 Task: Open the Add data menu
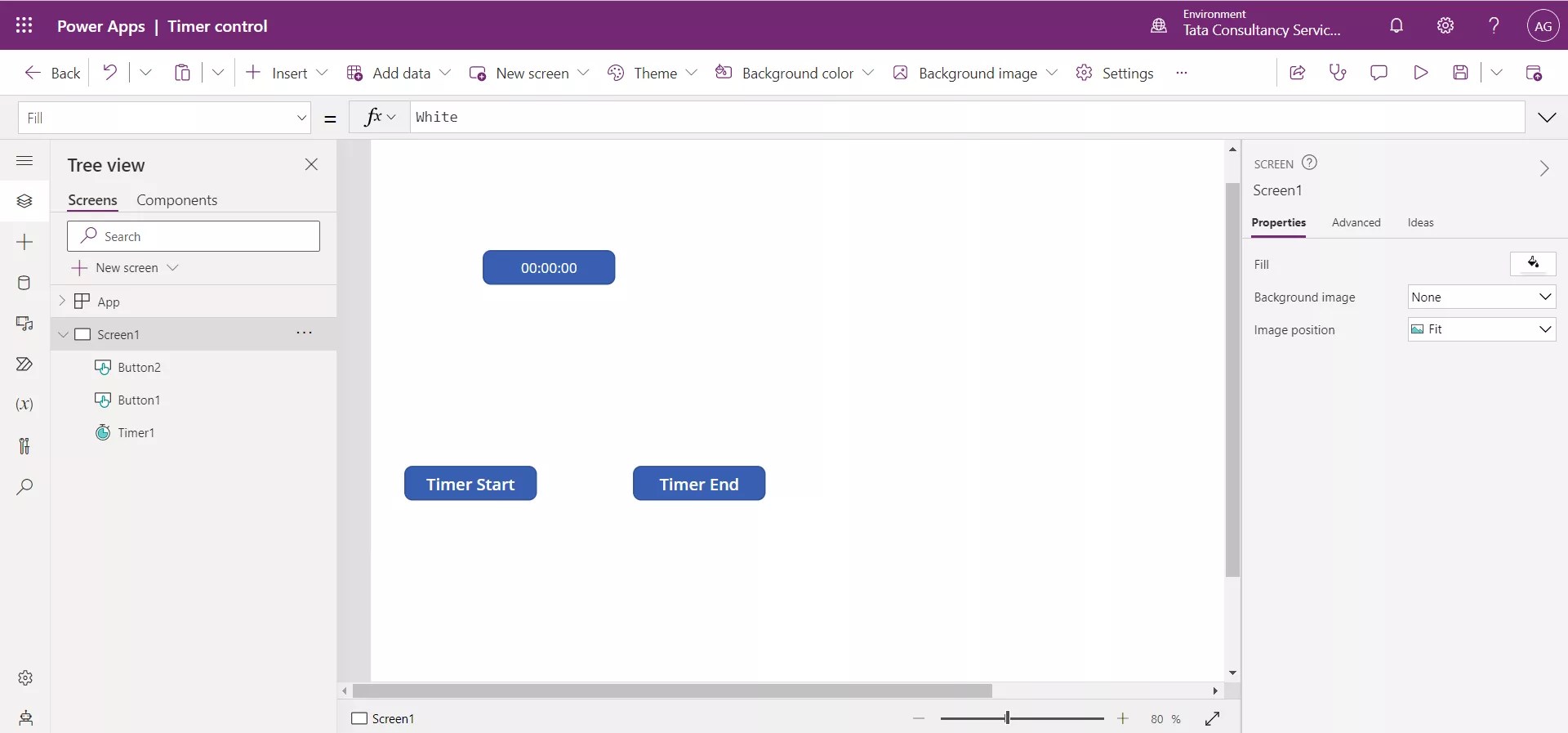click(399, 73)
